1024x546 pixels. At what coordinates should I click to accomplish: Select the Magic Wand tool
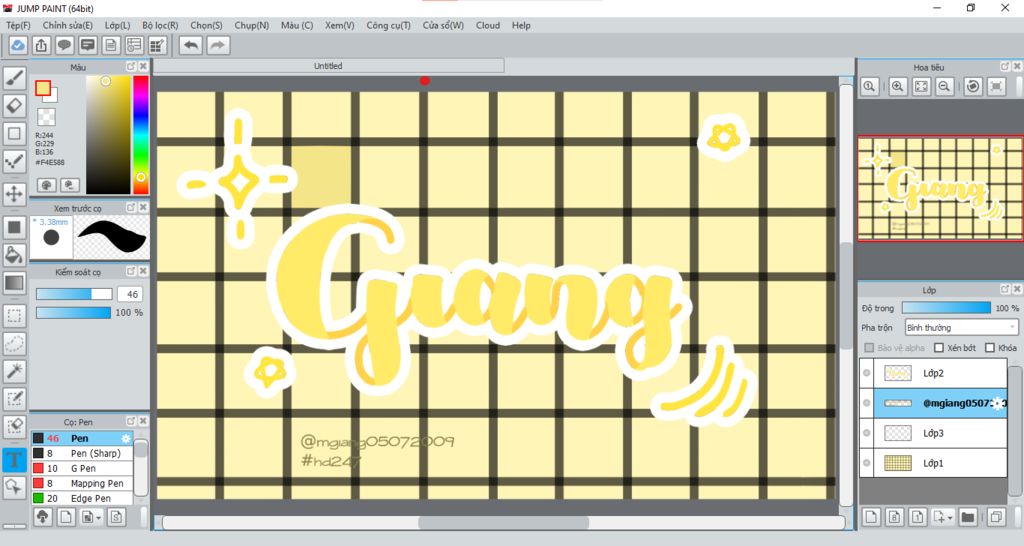14,371
